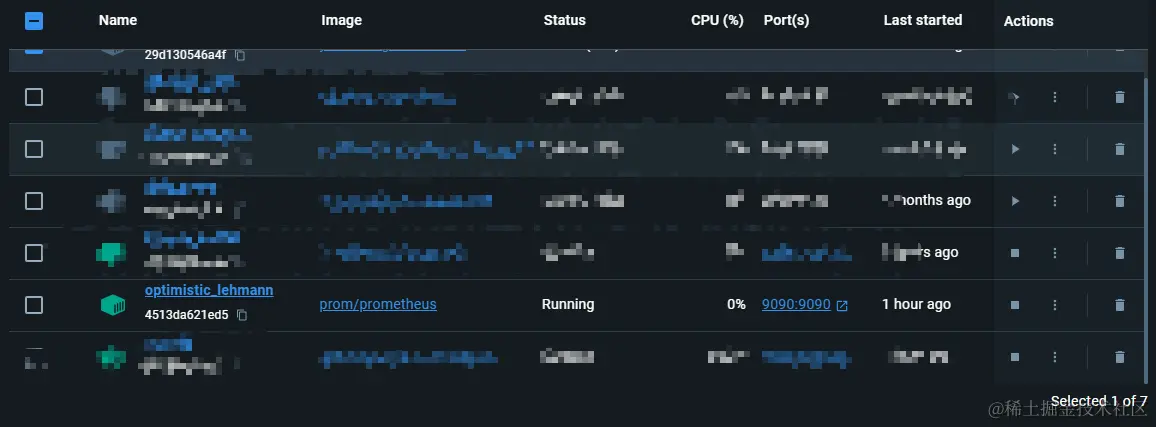Start the container last started 'months ago'
1156x427 pixels.
[x=1015, y=201]
